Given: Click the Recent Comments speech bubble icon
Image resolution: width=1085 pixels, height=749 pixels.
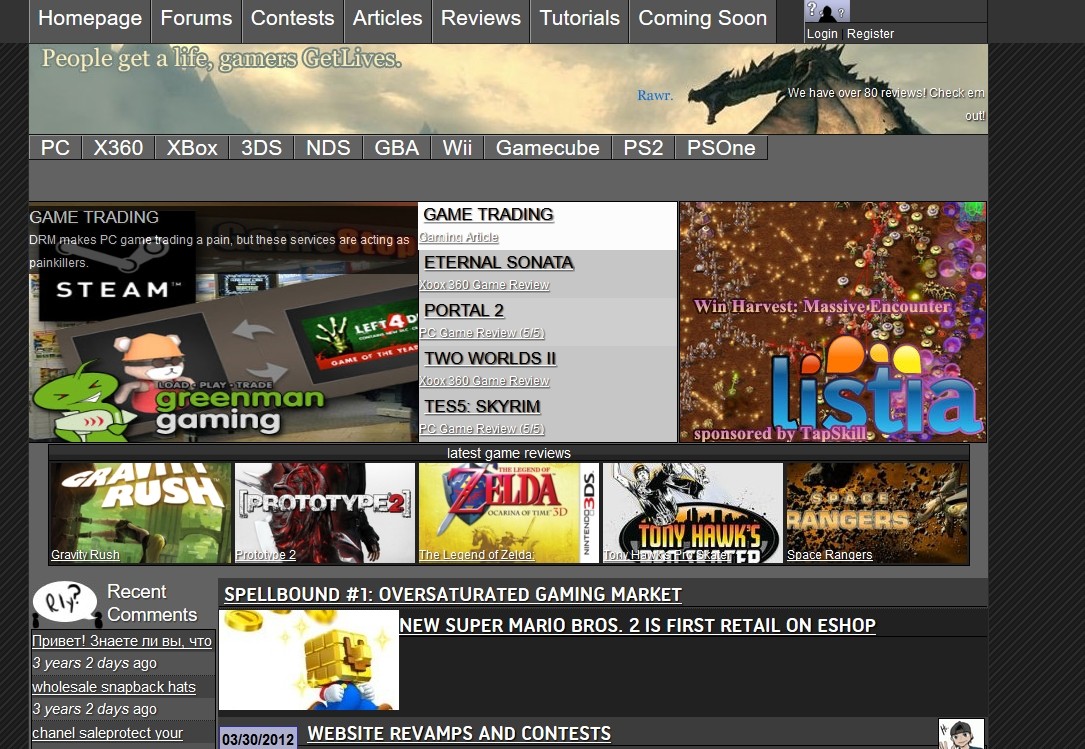Looking at the screenshot, I should coord(66,603).
